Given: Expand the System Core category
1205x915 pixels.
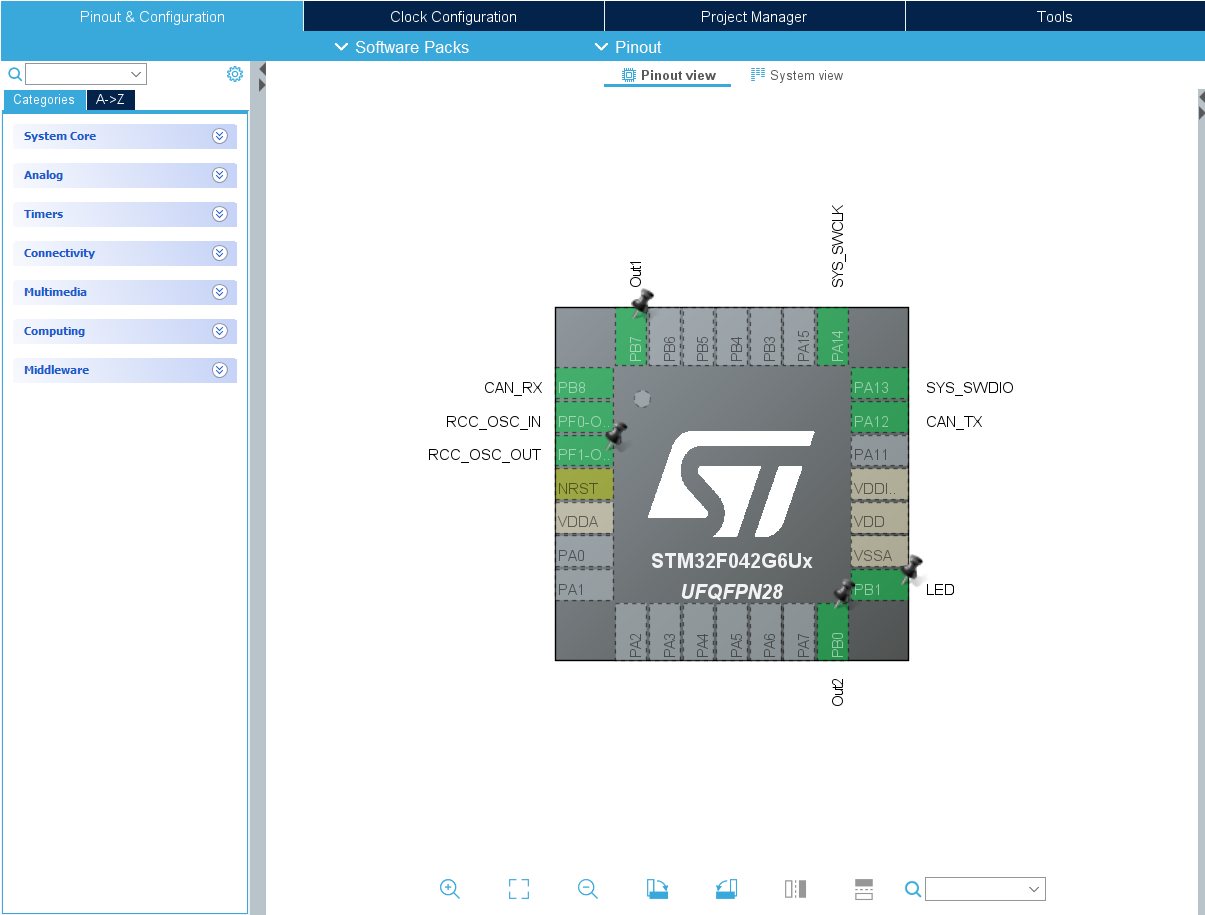Looking at the screenshot, I should click(125, 136).
